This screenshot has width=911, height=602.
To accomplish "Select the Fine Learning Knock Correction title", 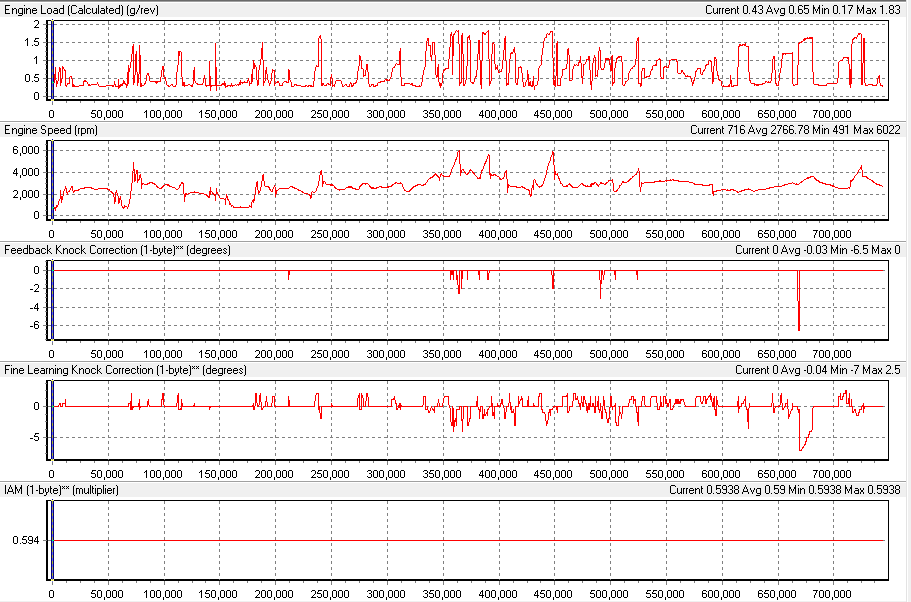I will tap(124, 370).
